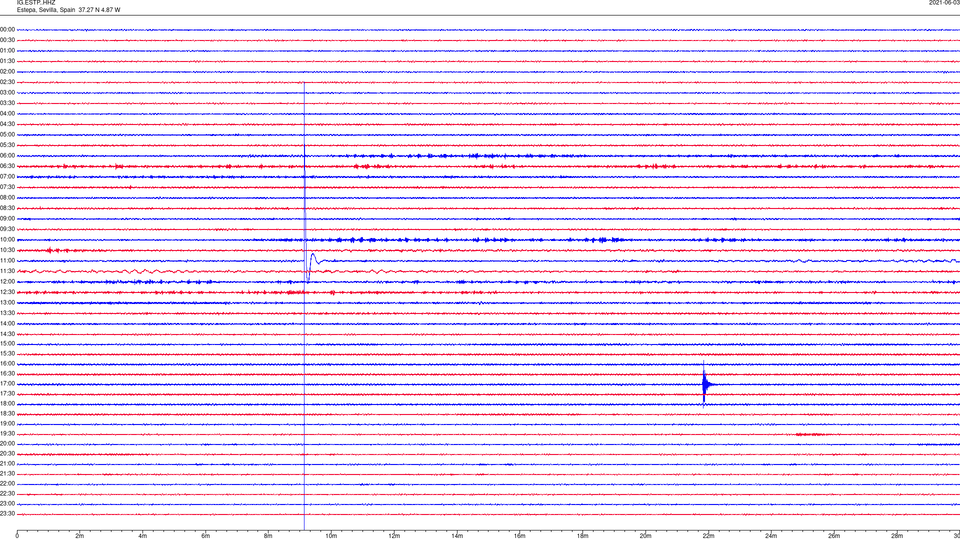Click the 26m axis tick label
This screenshot has height=540, width=960.
(834, 536)
